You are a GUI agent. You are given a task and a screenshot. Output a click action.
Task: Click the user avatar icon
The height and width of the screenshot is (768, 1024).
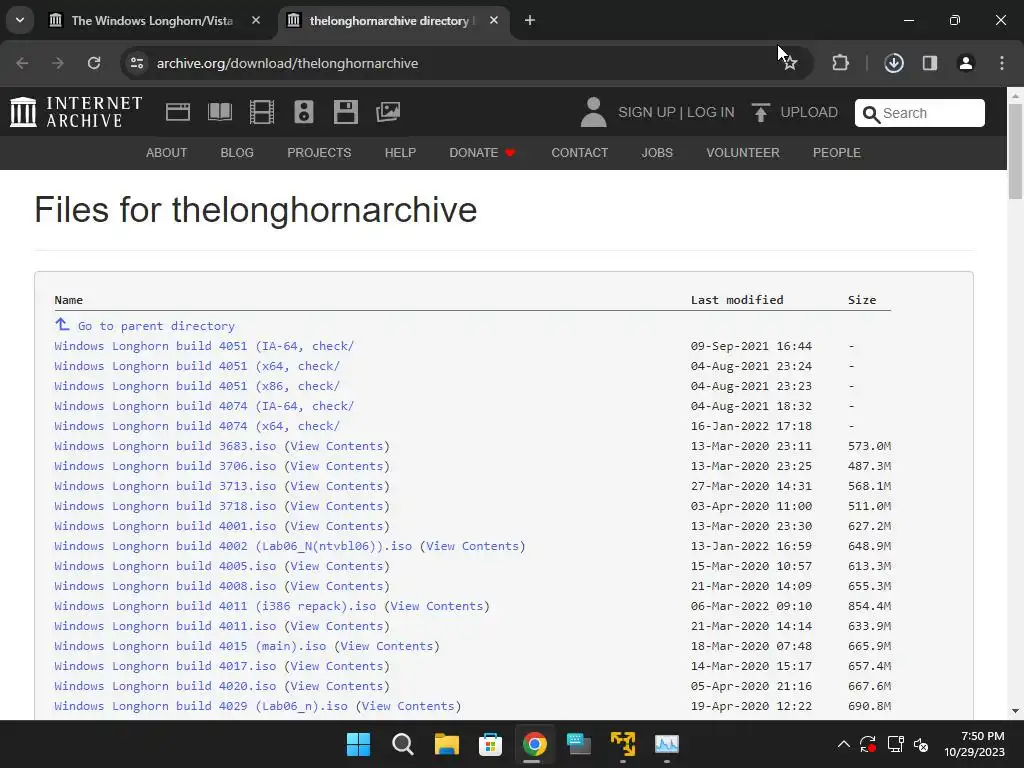593,112
